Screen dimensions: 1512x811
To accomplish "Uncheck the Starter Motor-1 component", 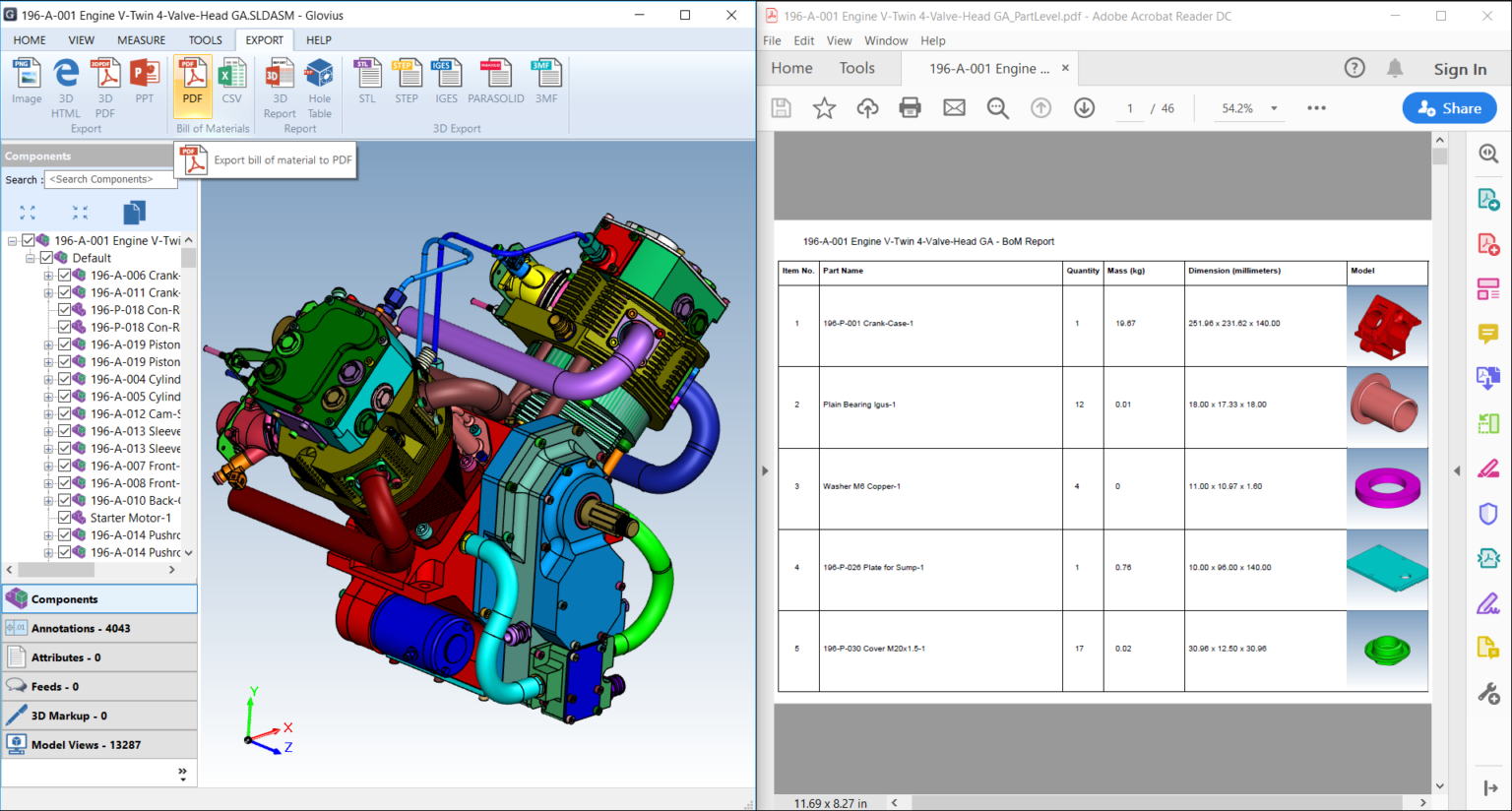I will tap(66, 517).
